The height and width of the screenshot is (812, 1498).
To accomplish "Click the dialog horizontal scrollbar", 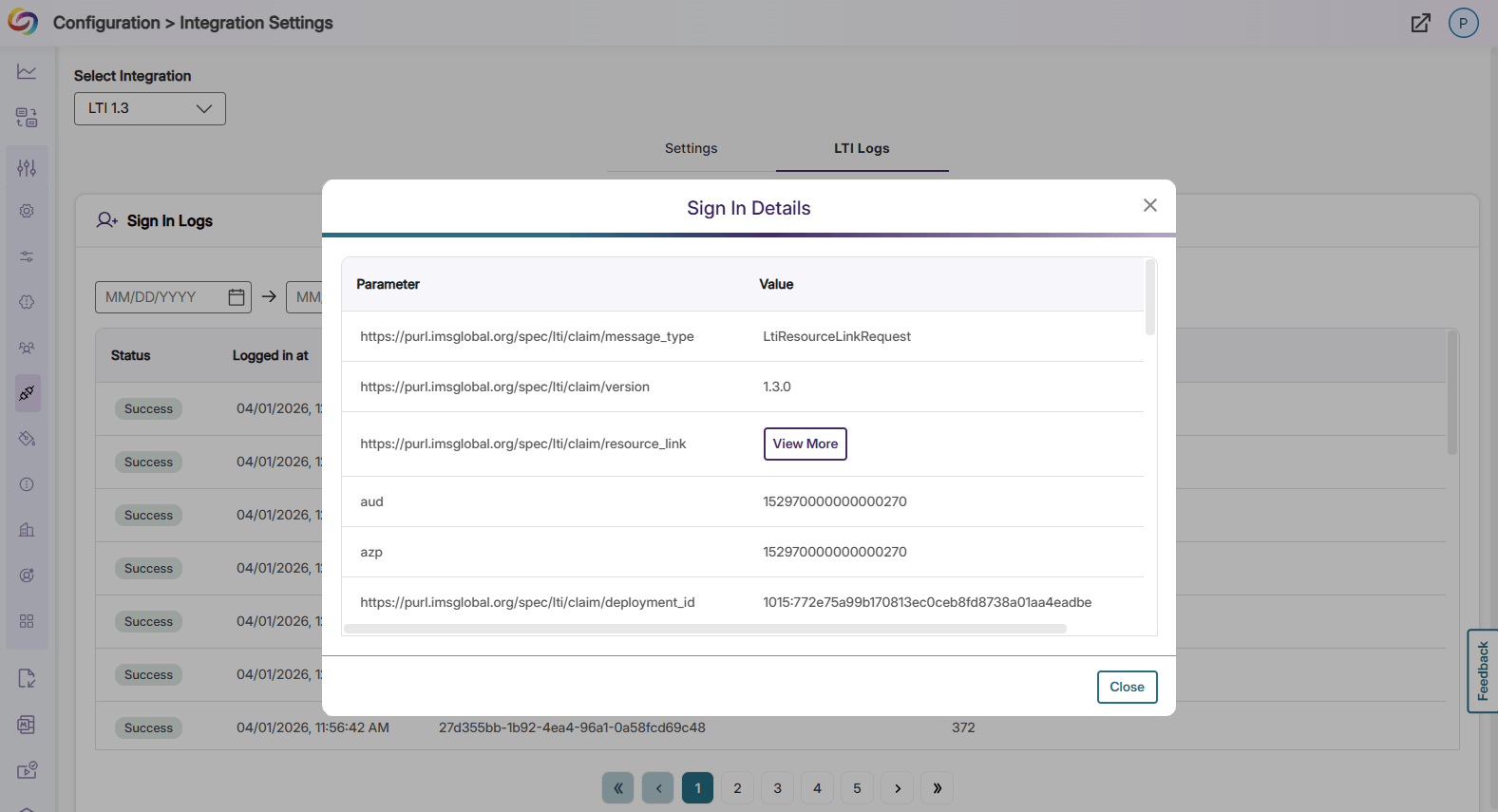I will coord(706,629).
